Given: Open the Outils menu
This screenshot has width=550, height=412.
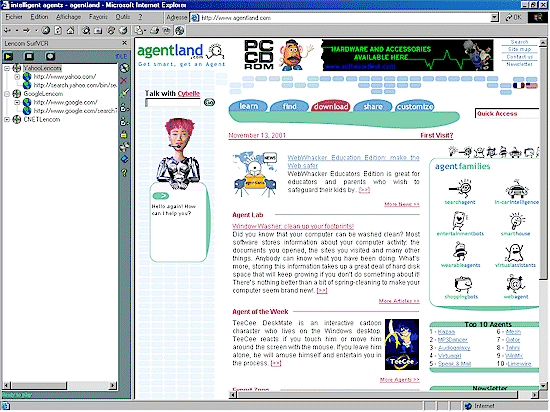Looking at the screenshot, I should pyautogui.click(x=123, y=17).
